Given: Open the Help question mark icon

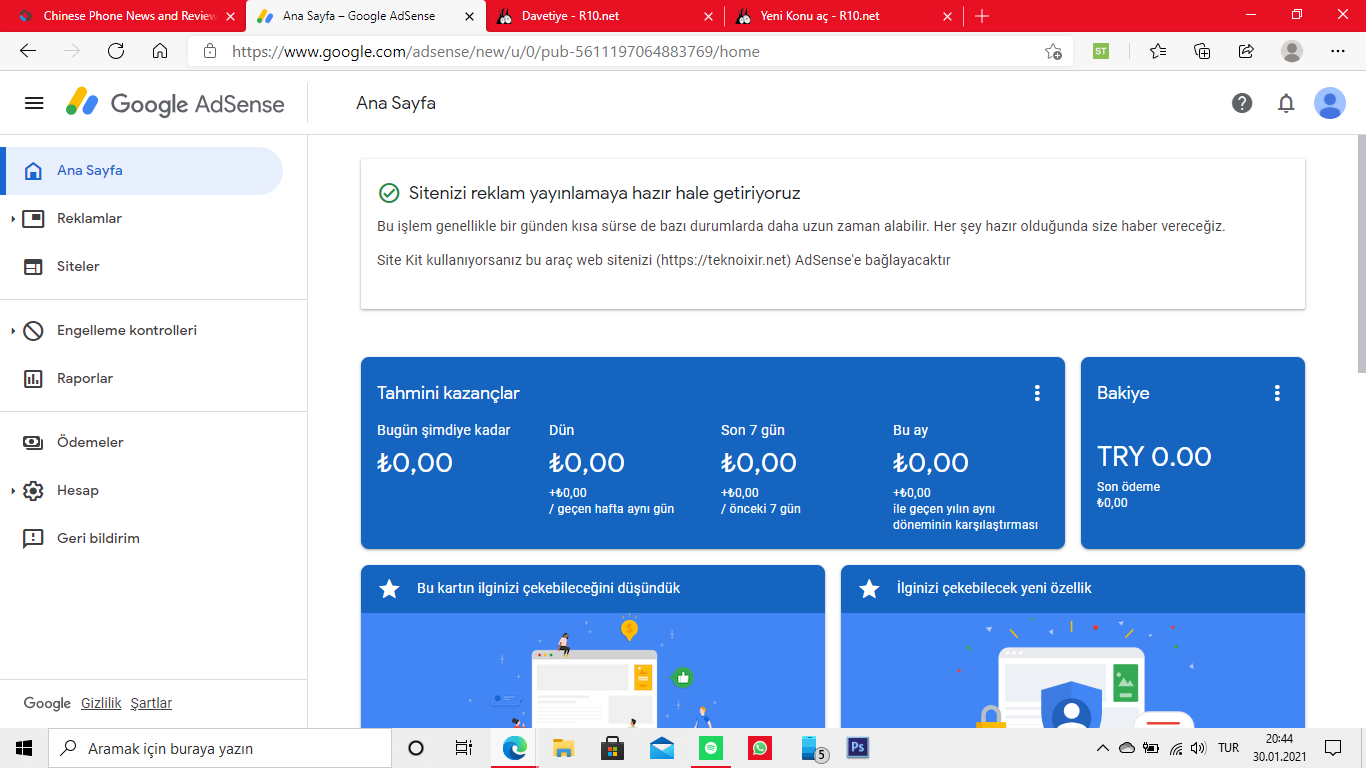Looking at the screenshot, I should point(1242,103).
